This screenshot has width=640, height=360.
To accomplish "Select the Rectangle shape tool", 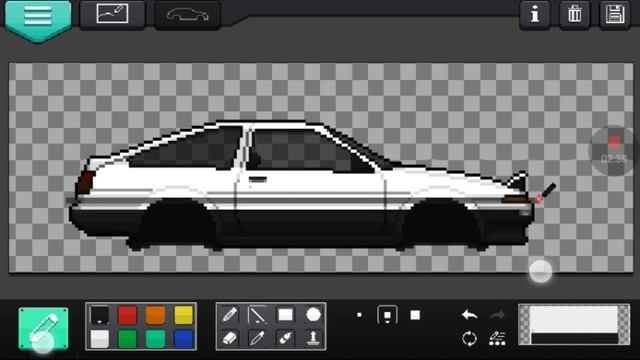I will (285, 315).
